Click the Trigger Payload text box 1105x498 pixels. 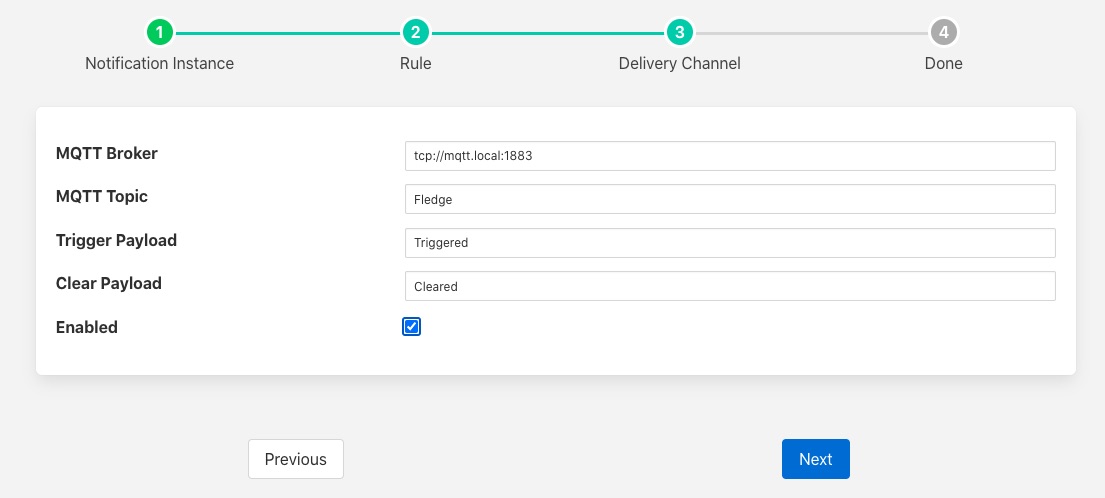point(729,242)
